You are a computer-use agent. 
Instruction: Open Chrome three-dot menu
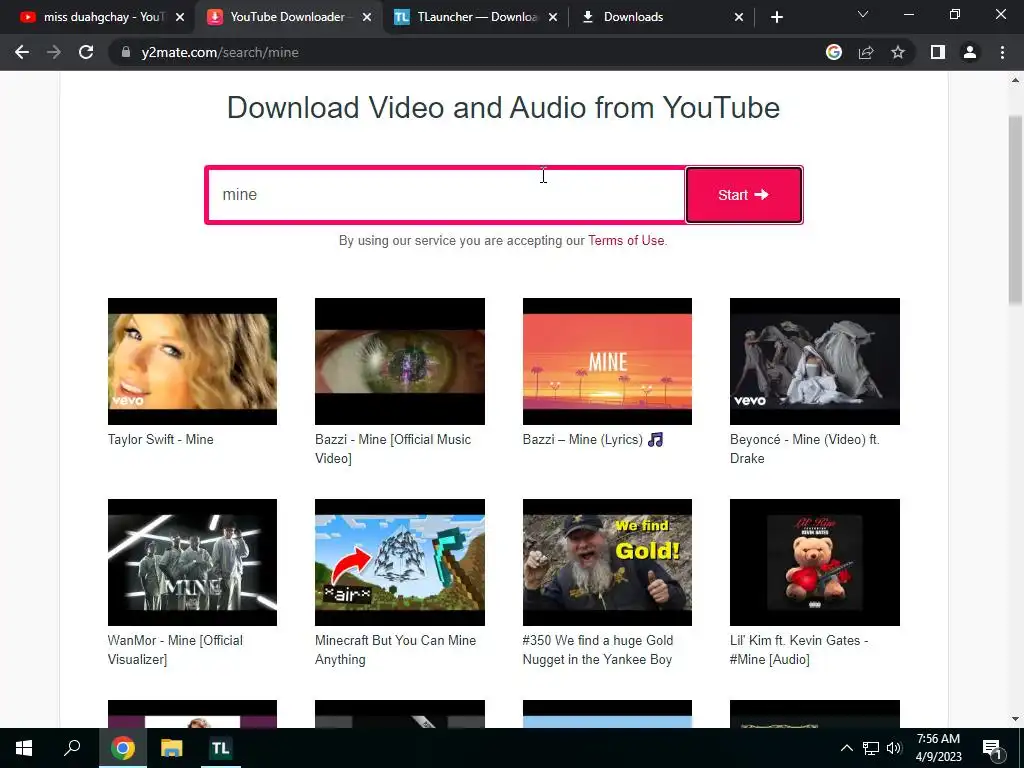[1002, 52]
